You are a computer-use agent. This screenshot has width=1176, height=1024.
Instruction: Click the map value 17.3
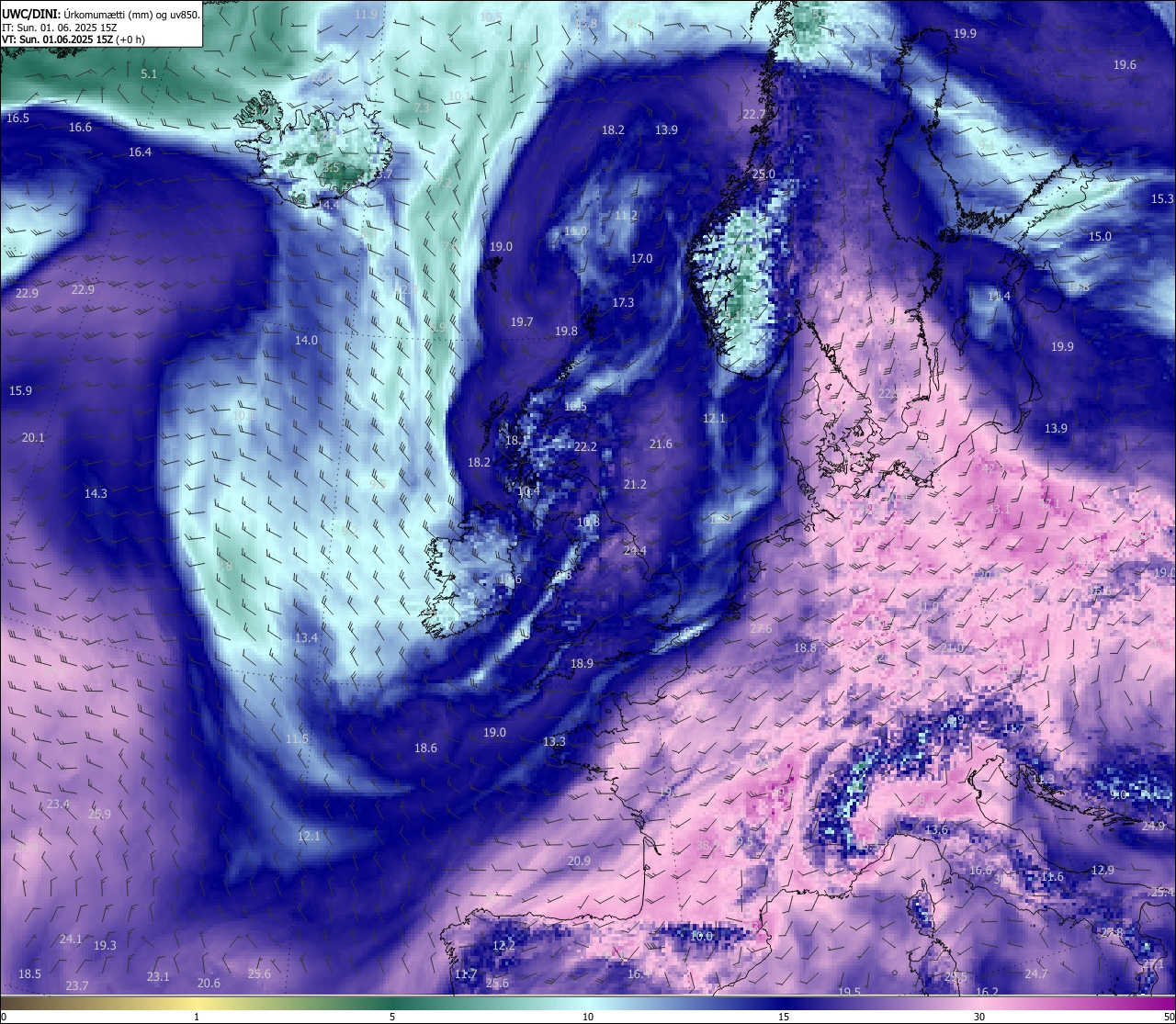point(623,302)
